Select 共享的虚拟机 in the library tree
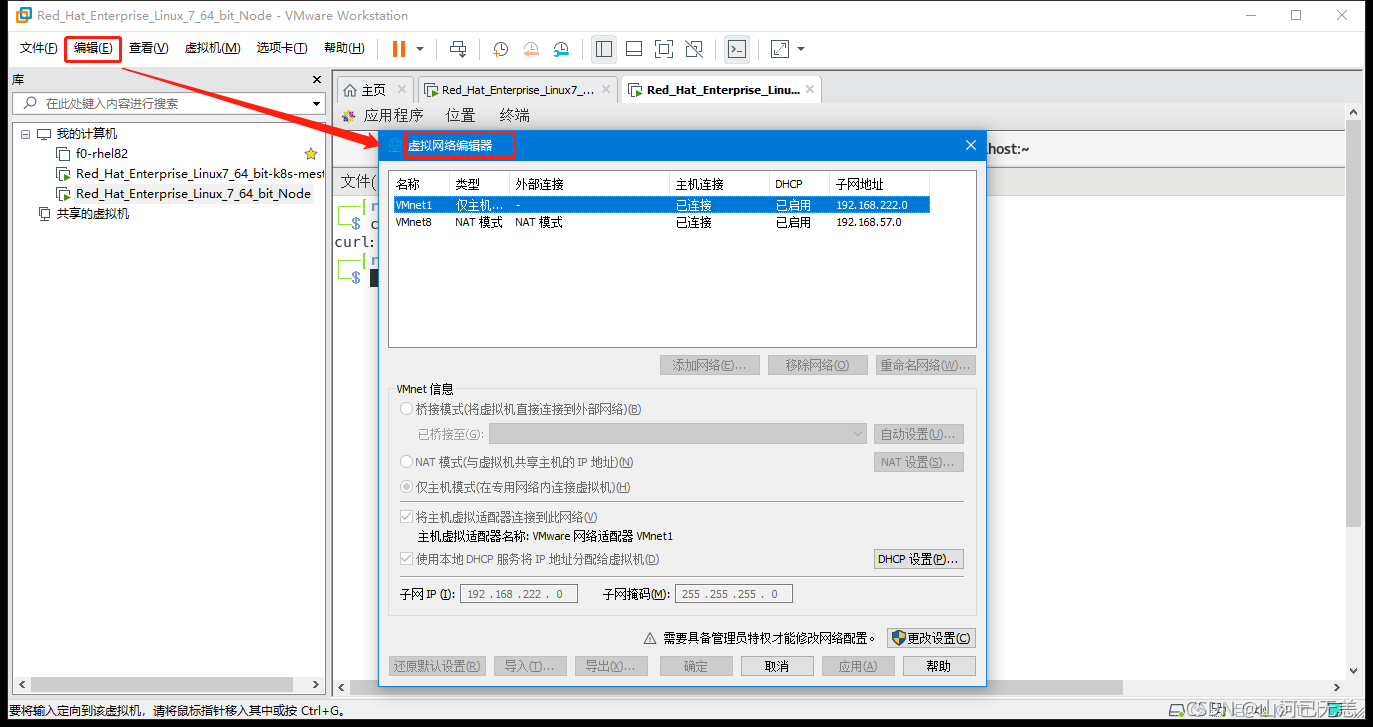Viewport: 1373px width, 727px height. 83,214
